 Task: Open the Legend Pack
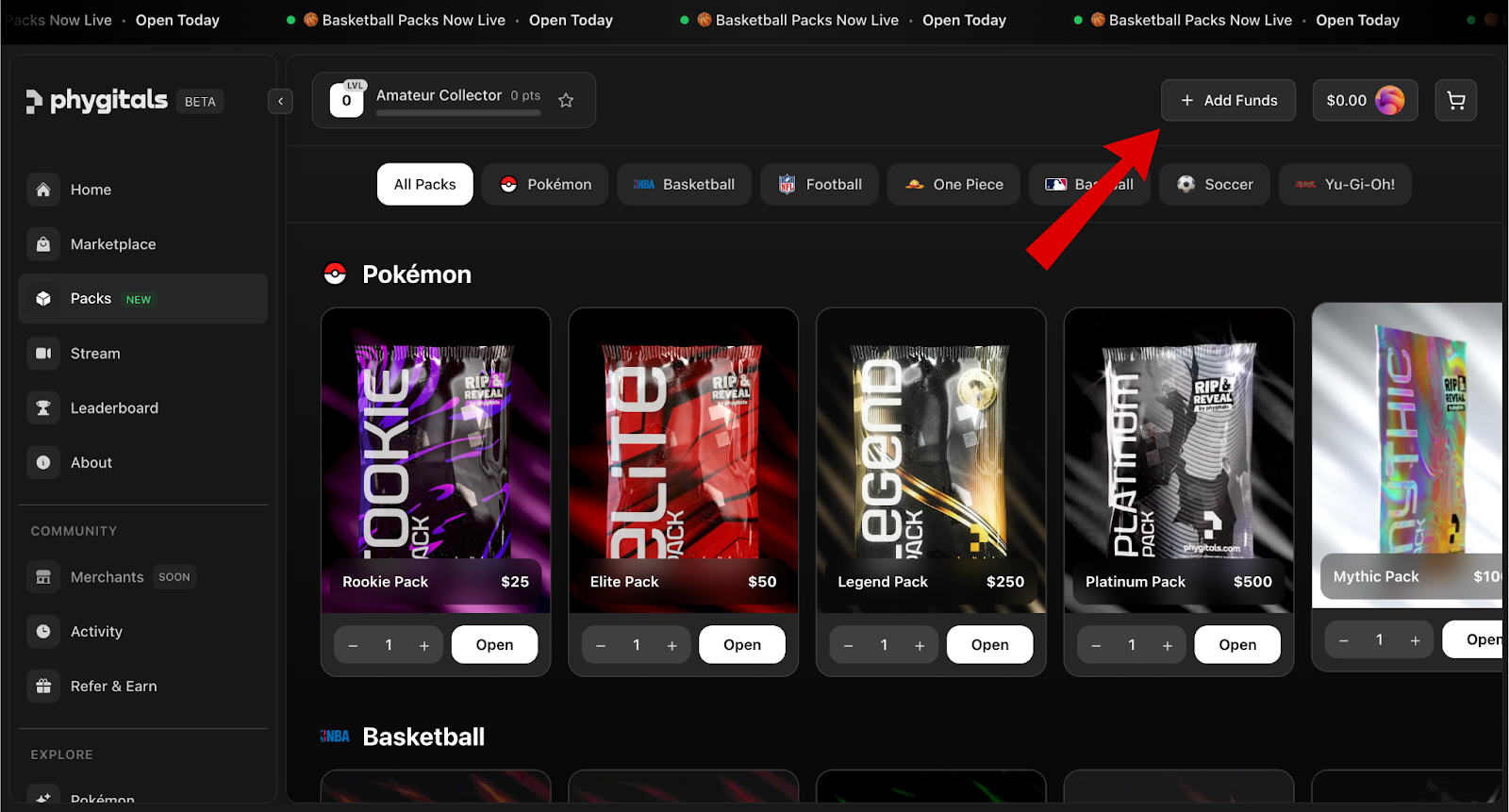(x=990, y=645)
